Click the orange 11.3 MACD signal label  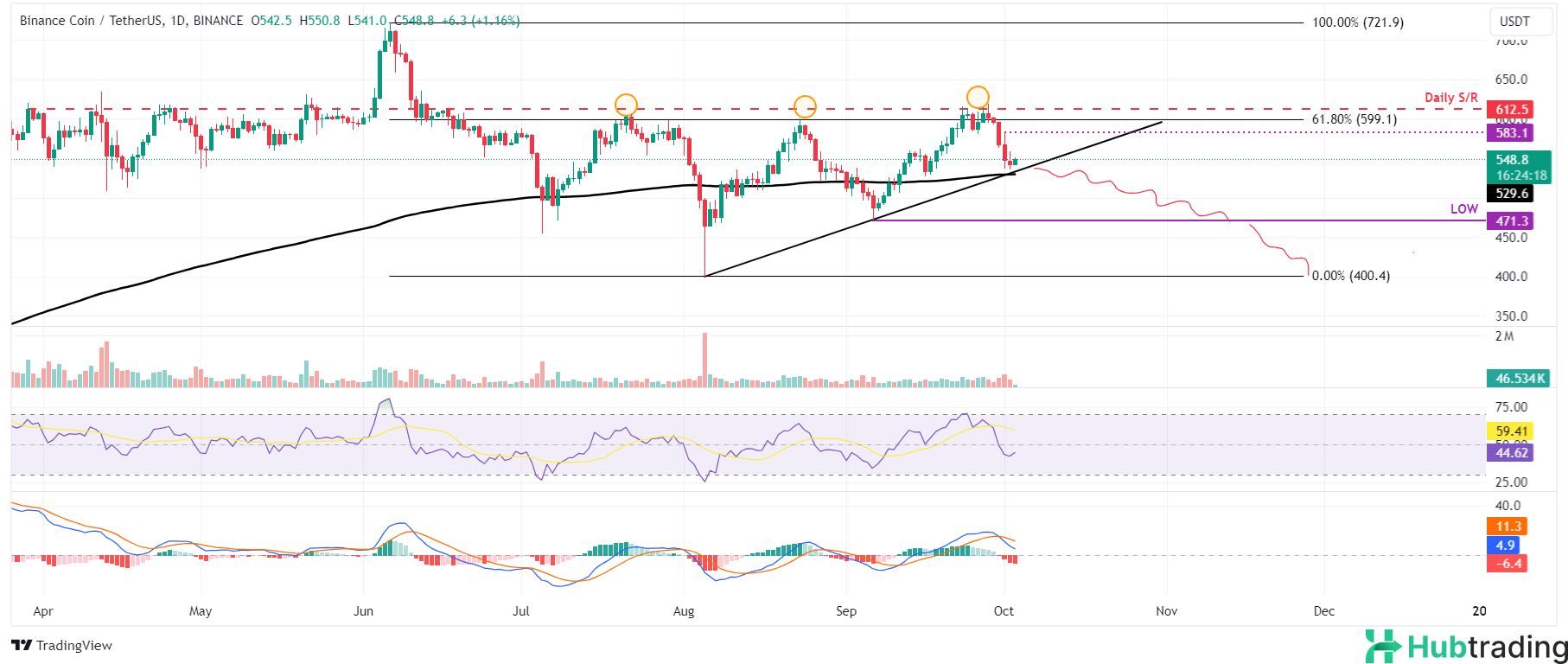coord(1508,527)
